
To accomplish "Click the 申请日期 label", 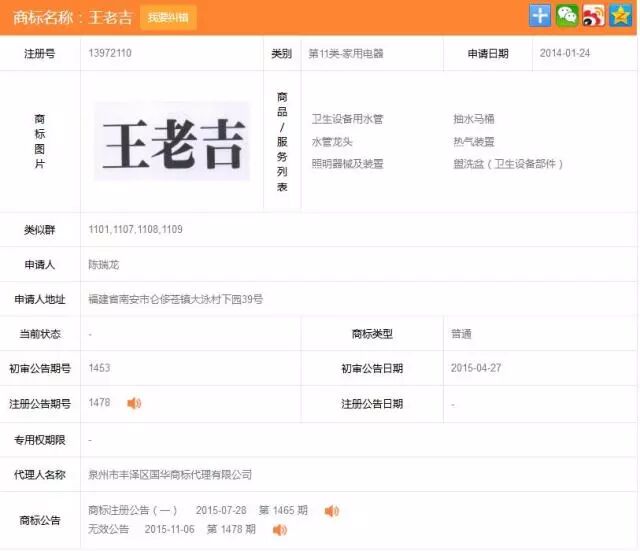I will pyautogui.click(x=488, y=53).
